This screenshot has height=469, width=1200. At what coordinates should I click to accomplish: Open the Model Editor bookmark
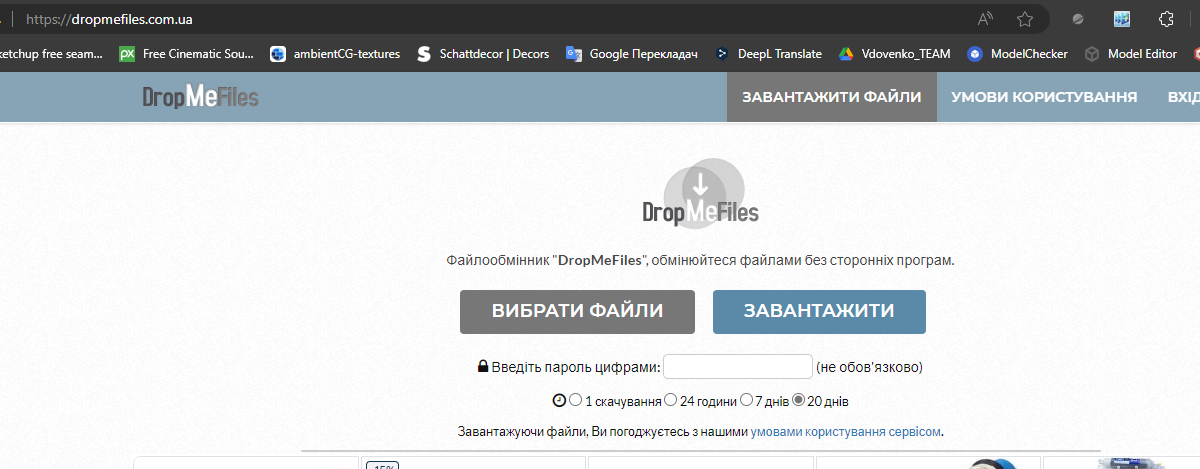click(1131, 54)
